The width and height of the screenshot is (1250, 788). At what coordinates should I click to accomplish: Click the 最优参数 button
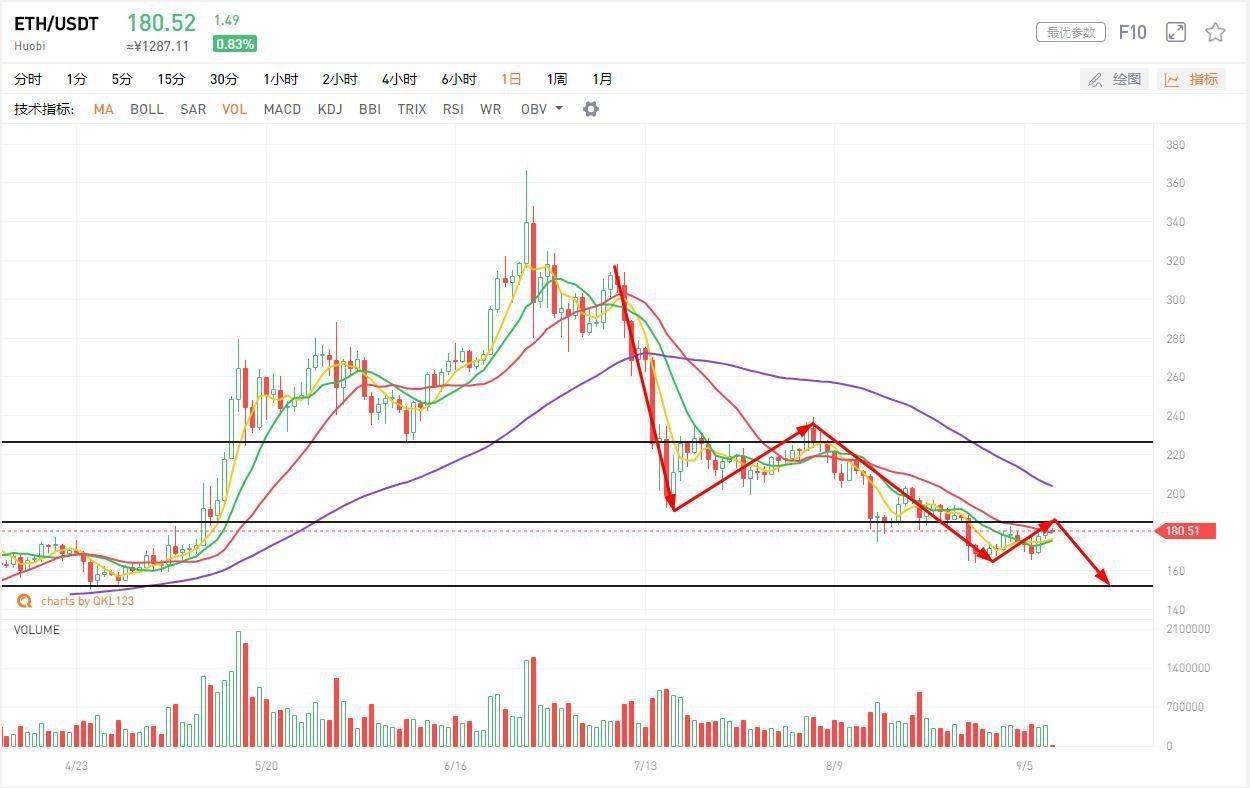(x=1071, y=32)
